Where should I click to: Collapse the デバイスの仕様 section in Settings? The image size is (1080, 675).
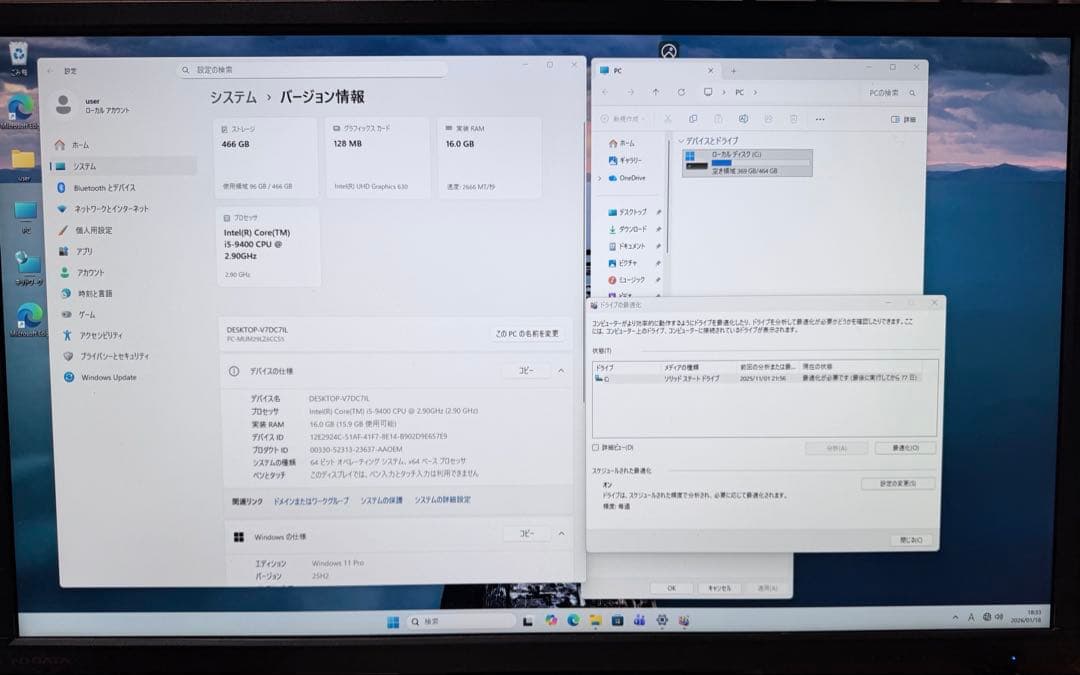[x=561, y=371]
